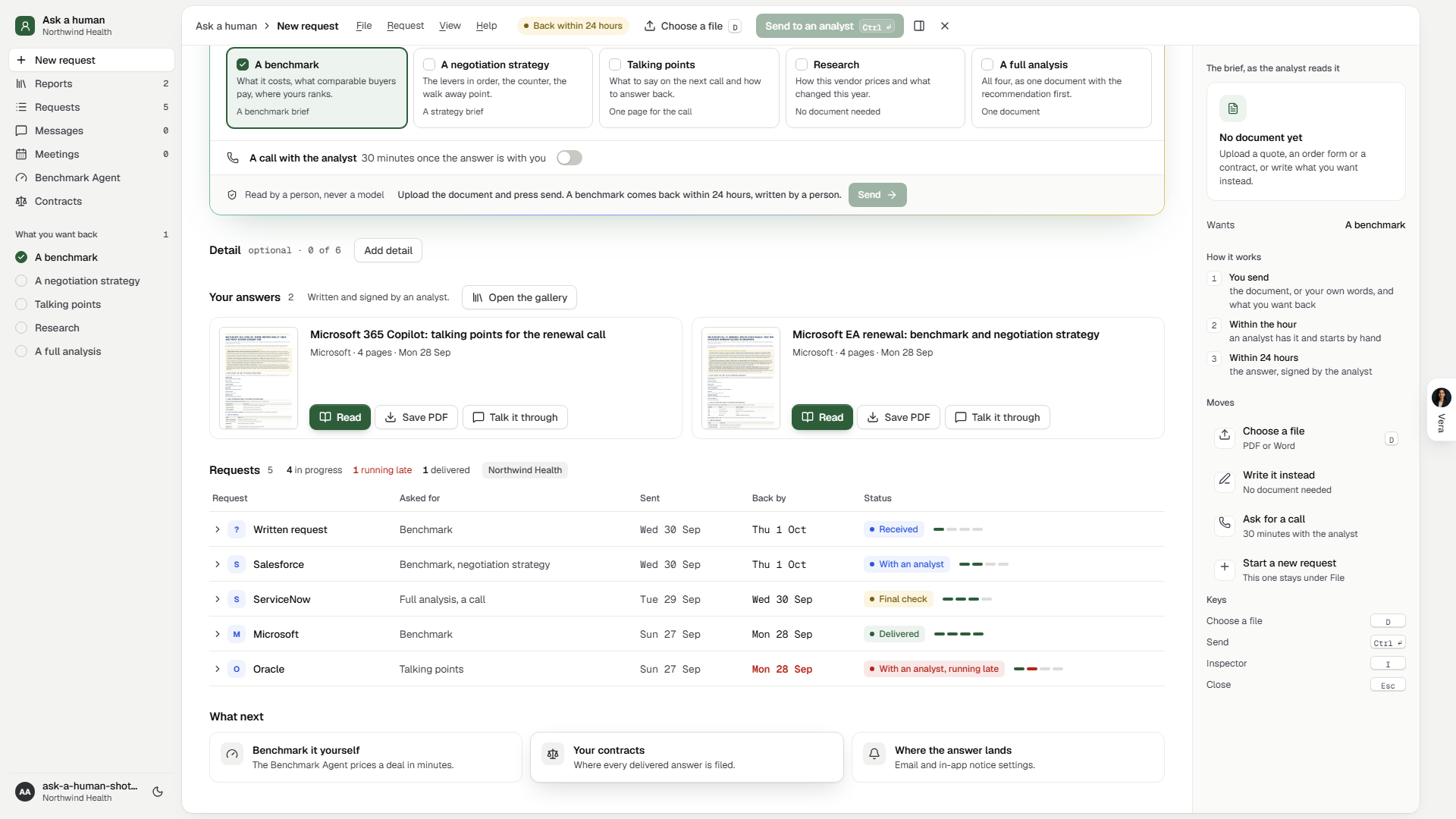This screenshot has height=819, width=1456.
Task: Save PDF of Copilot talking points
Action: pos(416,417)
